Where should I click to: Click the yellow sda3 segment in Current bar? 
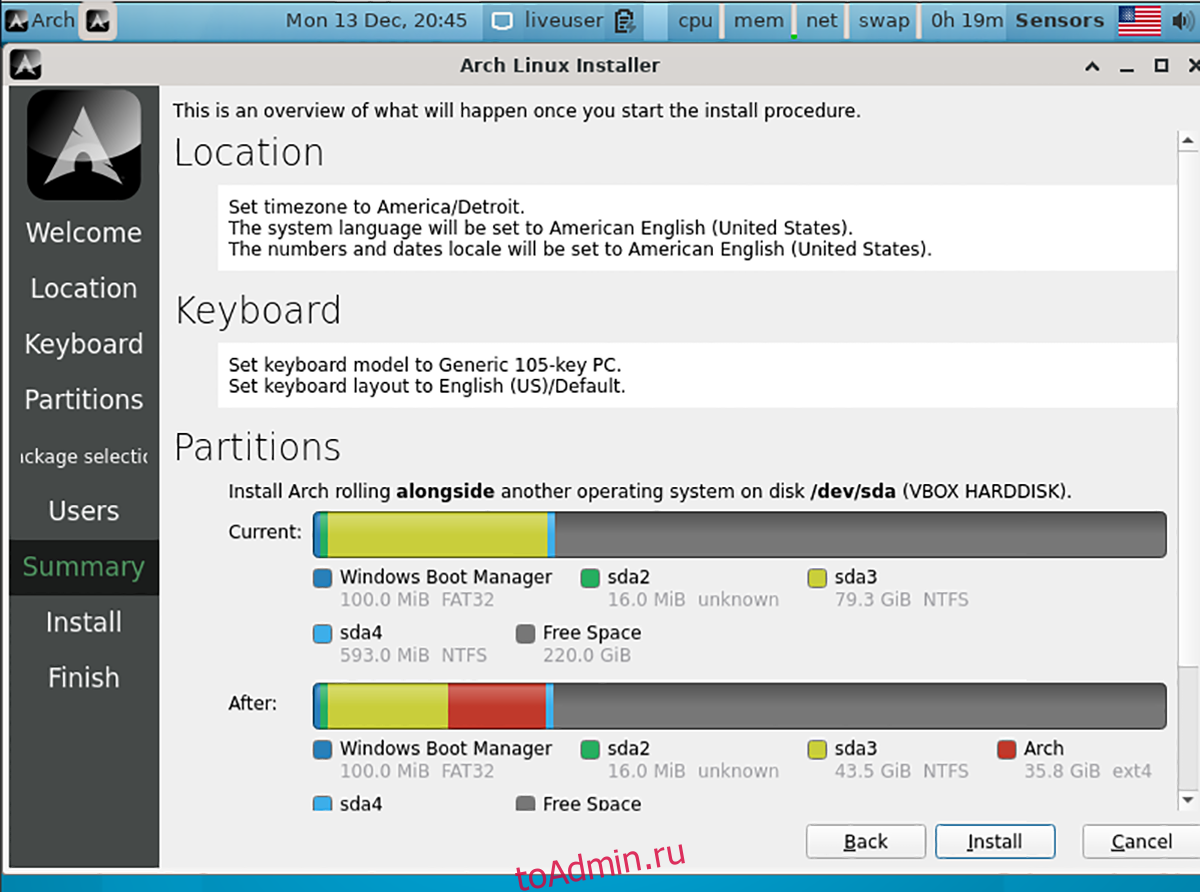click(x=438, y=535)
